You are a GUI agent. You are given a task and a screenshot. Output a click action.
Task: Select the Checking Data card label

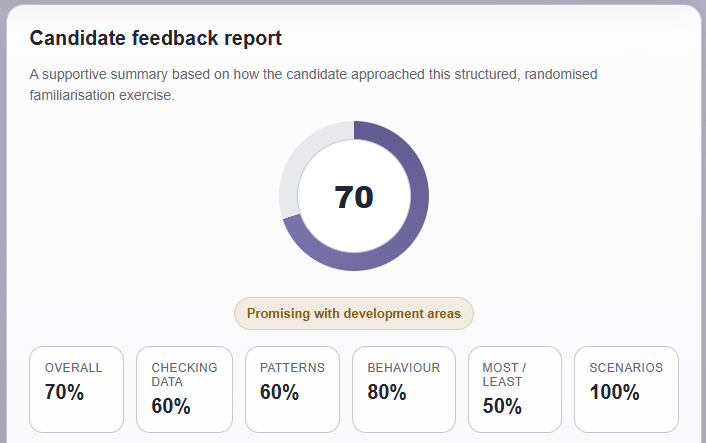184,374
